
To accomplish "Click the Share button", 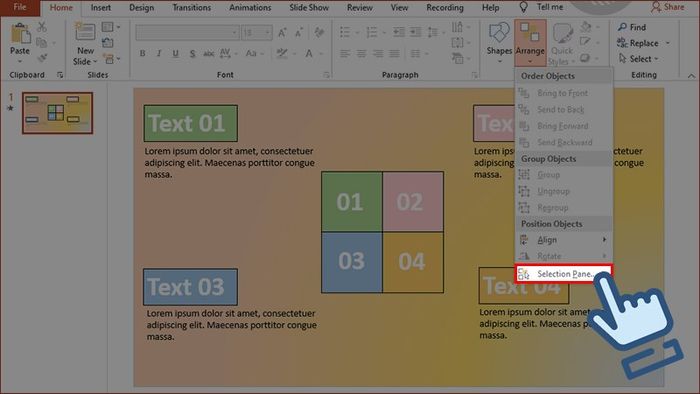I will 667,7.
